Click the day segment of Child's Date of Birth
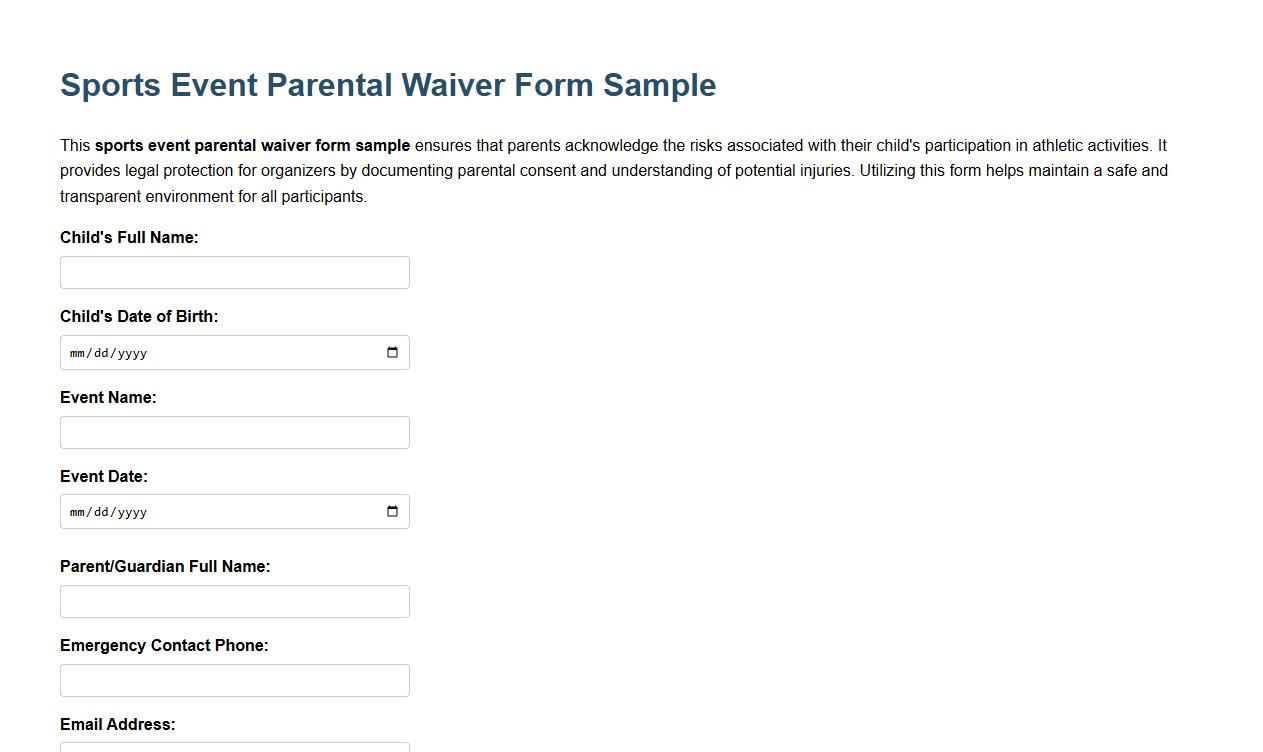1263x752 pixels. click(x=99, y=352)
